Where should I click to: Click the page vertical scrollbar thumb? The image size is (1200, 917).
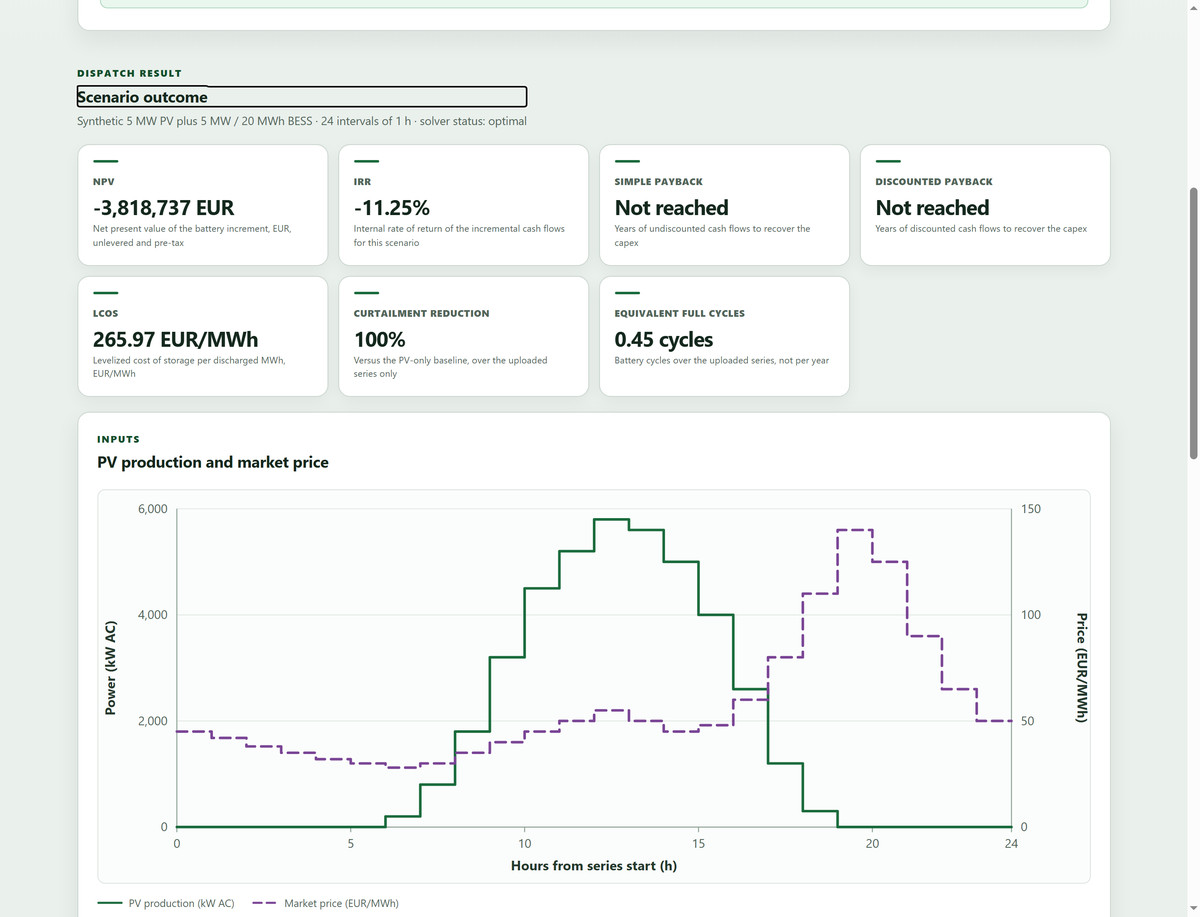pyautogui.click(x=1192, y=323)
